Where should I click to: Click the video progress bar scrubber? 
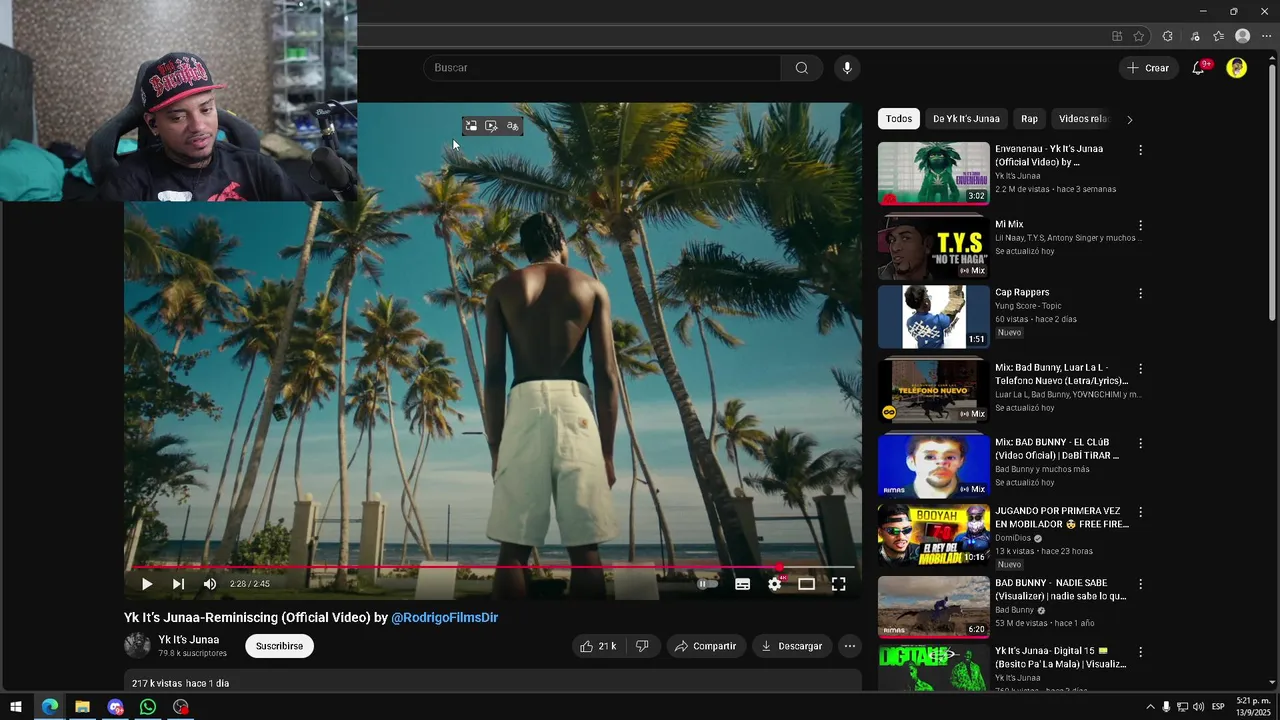pyautogui.click(x=779, y=567)
